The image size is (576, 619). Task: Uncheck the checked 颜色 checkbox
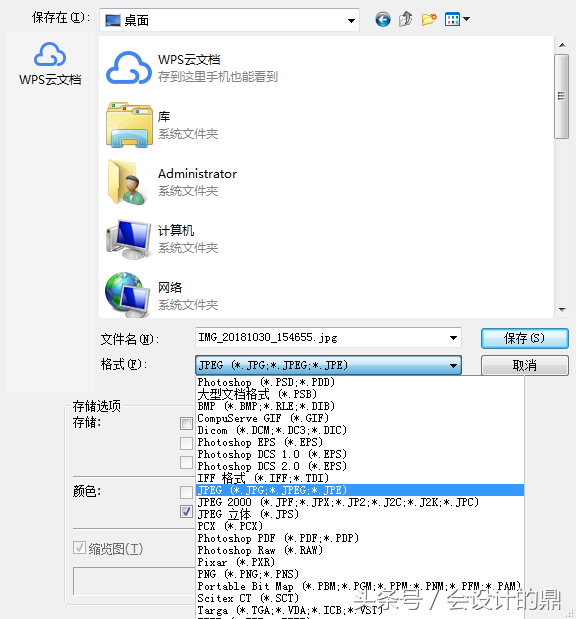click(x=186, y=512)
